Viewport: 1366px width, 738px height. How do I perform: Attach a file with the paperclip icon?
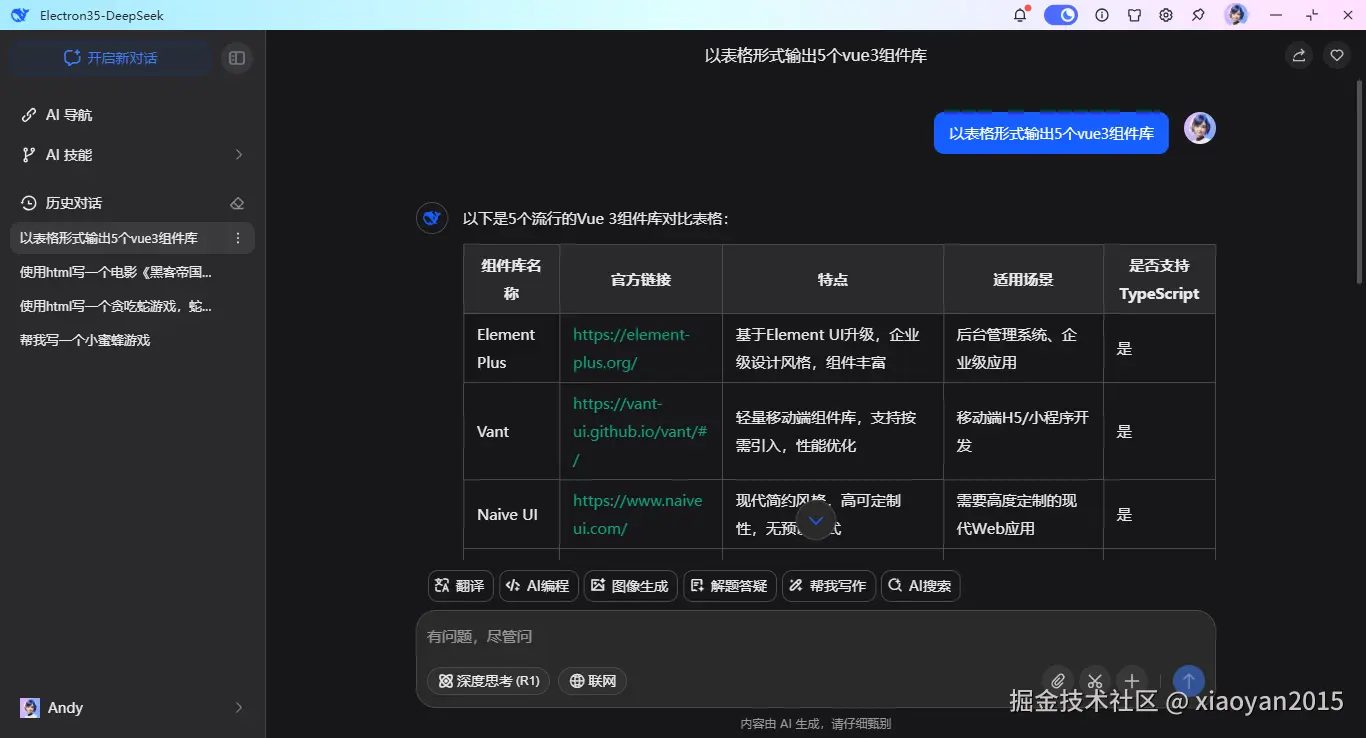(x=1058, y=681)
